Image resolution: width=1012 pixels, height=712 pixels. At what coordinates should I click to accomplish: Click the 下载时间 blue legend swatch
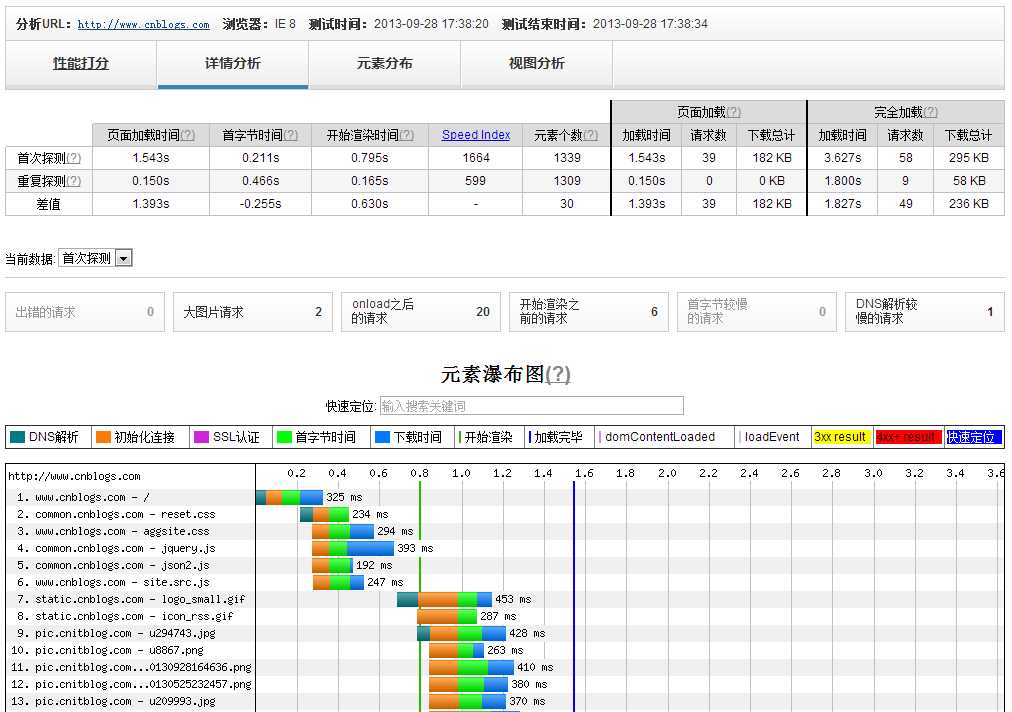[383, 437]
